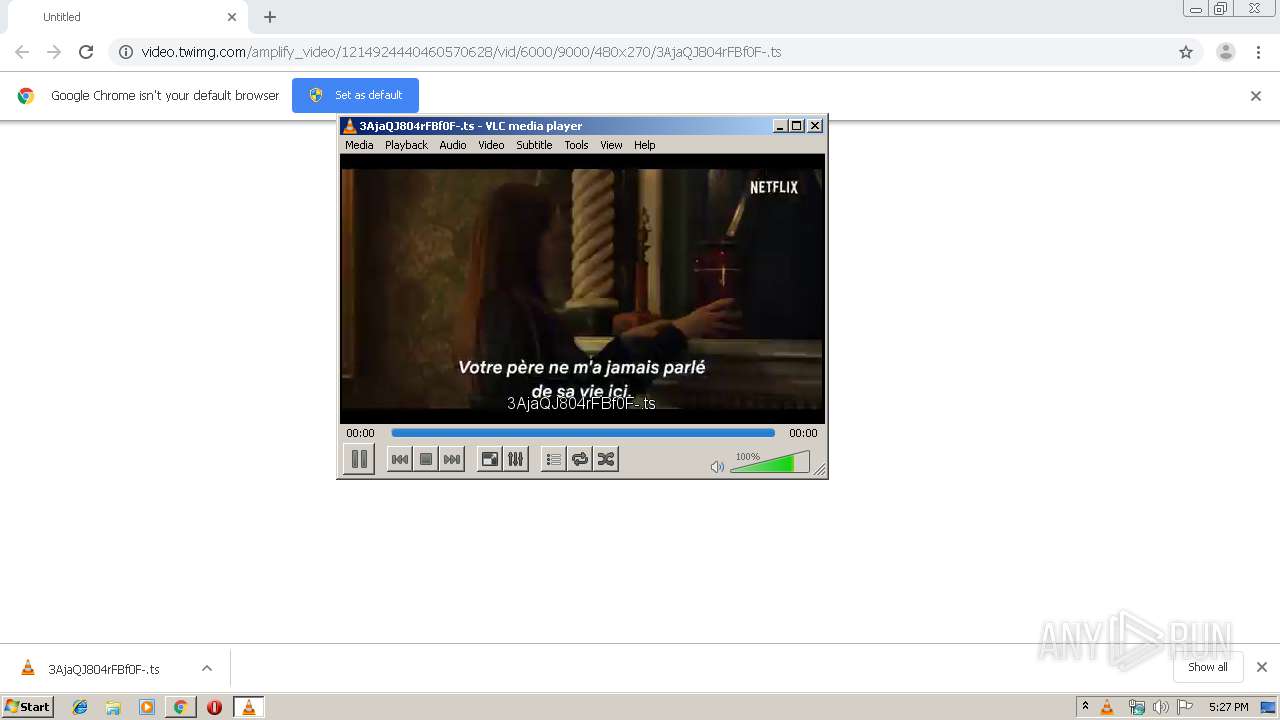Click Chrome back navigation arrow
This screenshot has height=720, width=1280.
[22, 52]
